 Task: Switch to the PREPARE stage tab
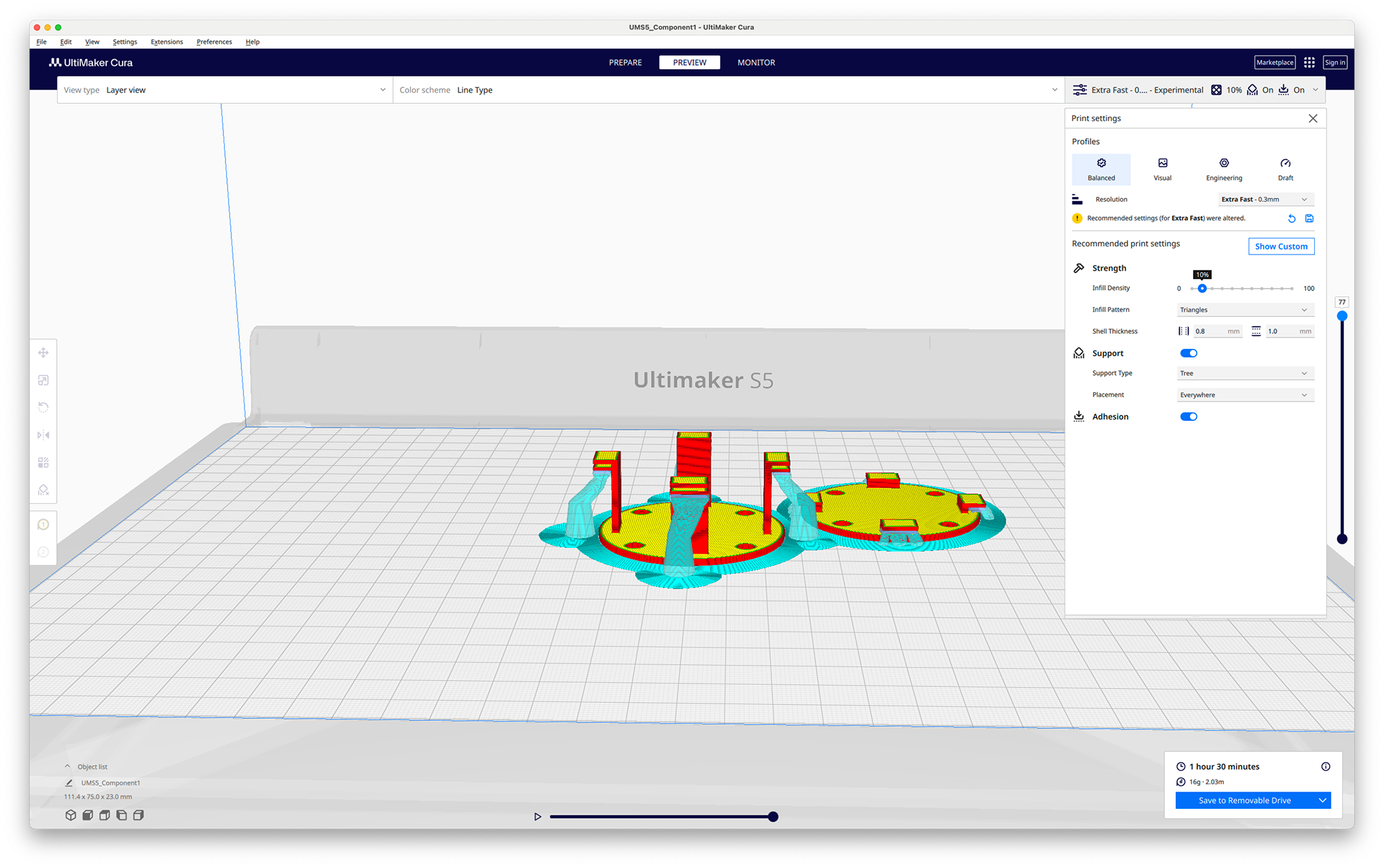point(625,63)
